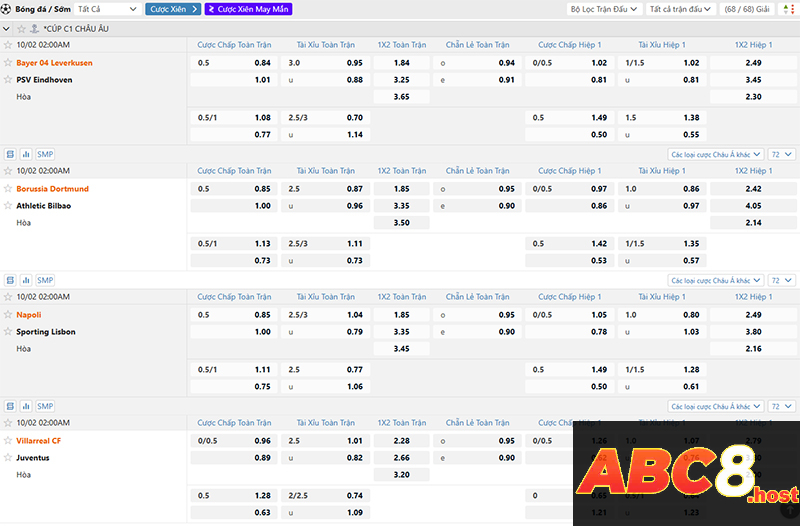The image size is (800, 526).
Task: Open the bar chart icon below Napoli match
Action: 26,407
